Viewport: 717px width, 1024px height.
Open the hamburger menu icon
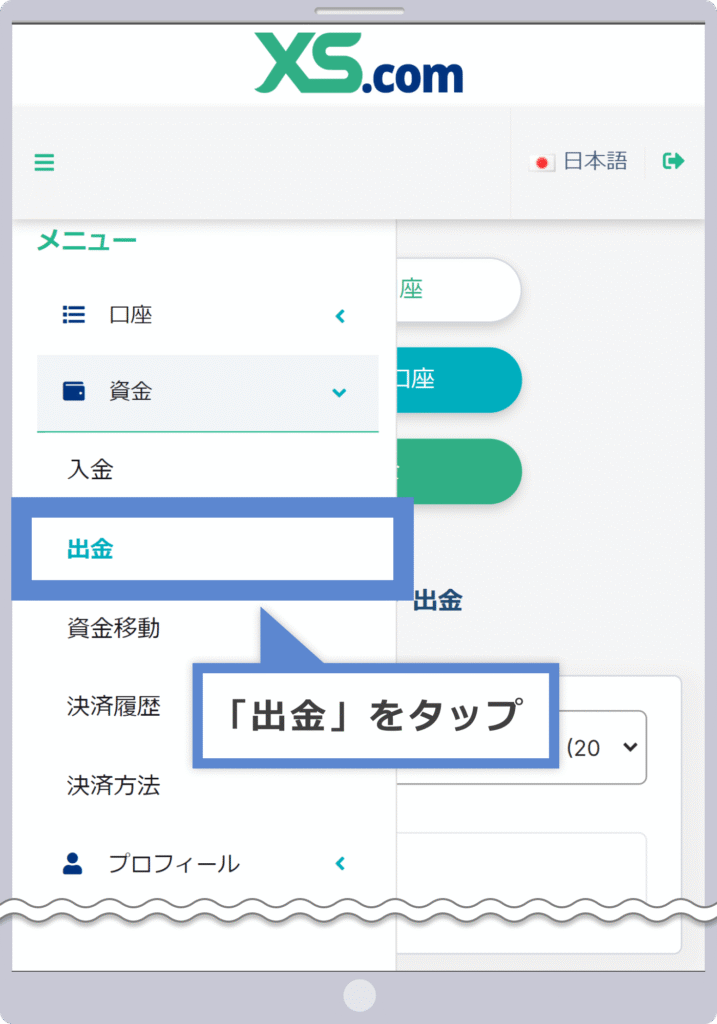click(44, 162)
